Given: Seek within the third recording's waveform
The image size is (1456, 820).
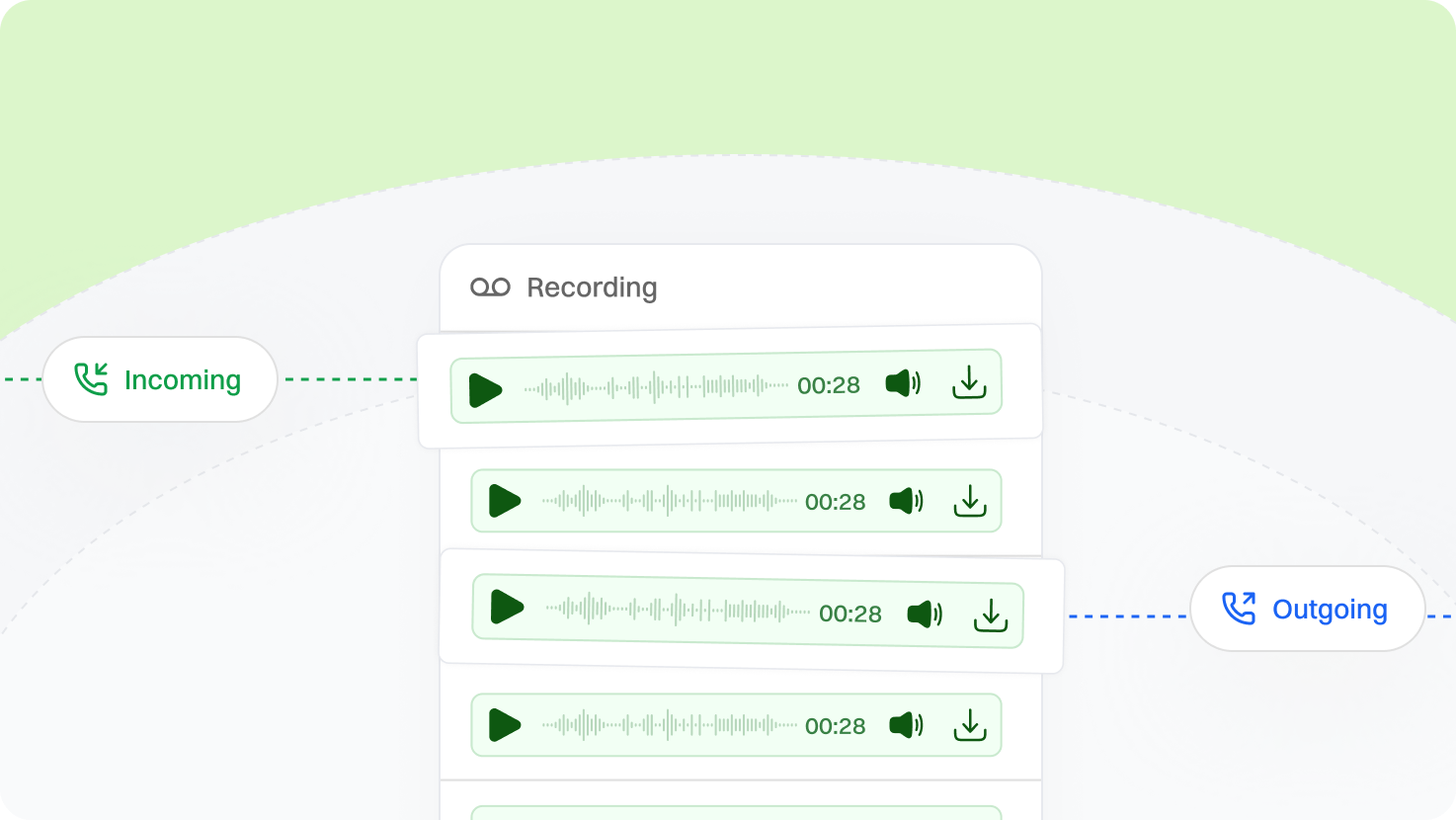Looking at the screenshot, I should pyautogui.click(x=678, y=610).
